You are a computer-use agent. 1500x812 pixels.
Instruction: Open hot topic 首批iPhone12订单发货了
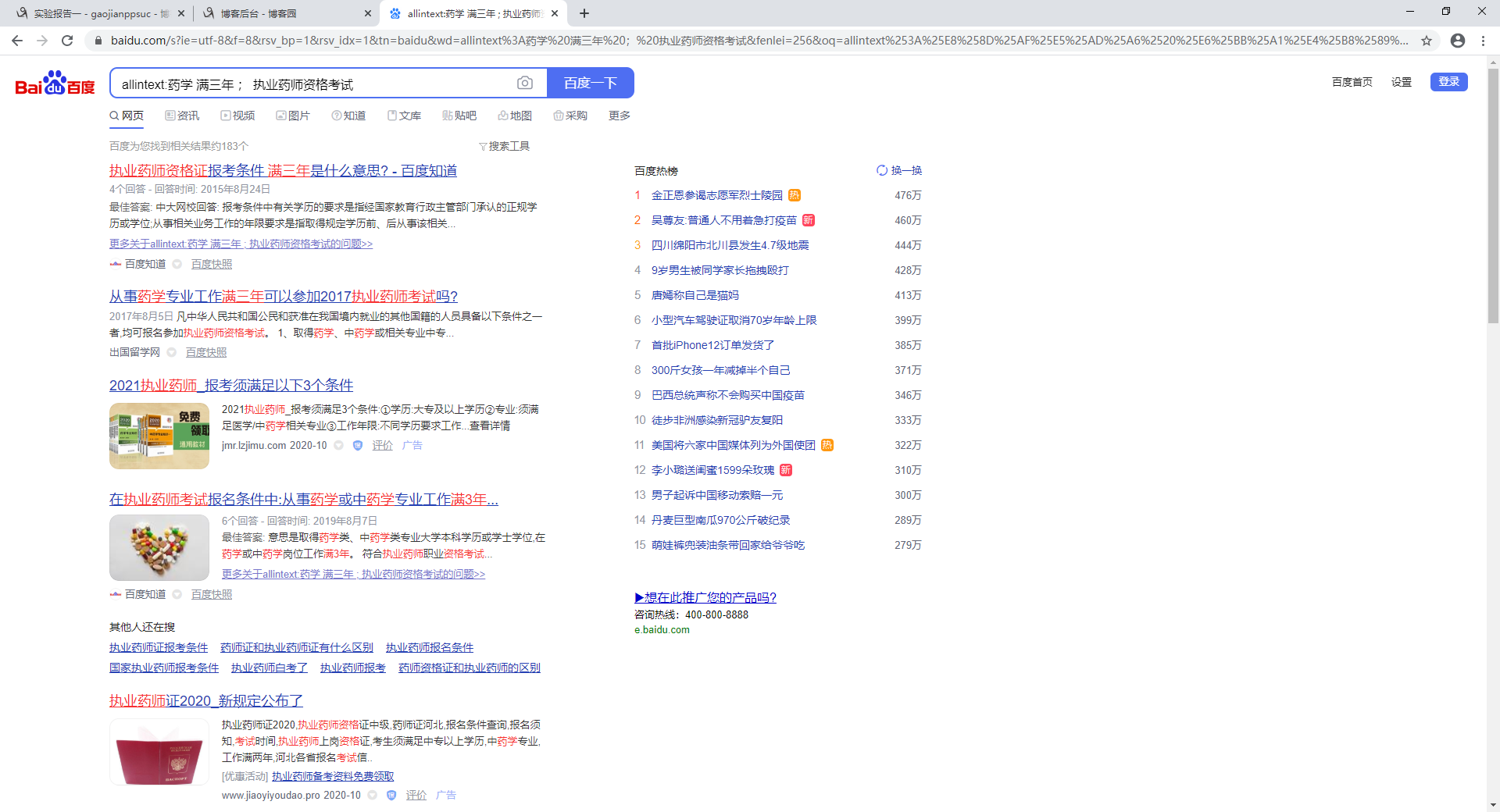pyautogui.click(x=712, y=345)
